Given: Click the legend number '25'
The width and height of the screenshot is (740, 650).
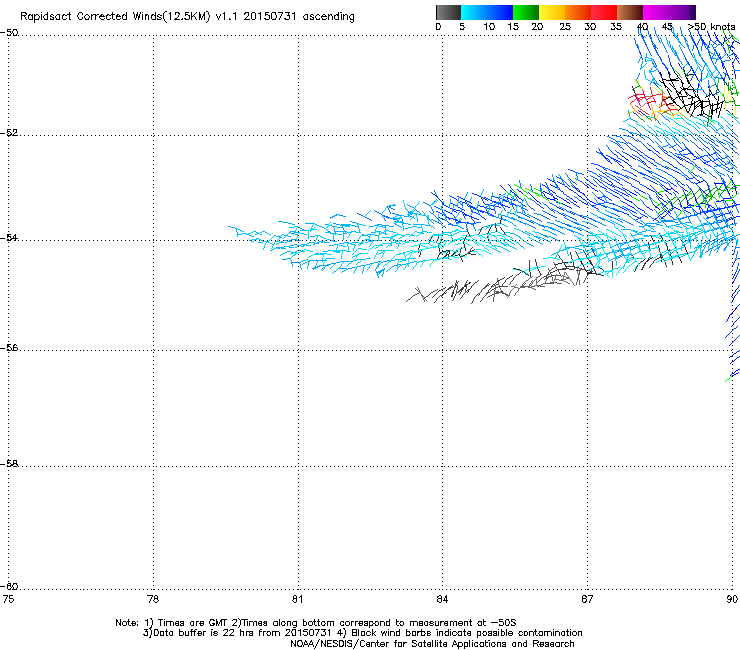Looking at the screenshot, I should pos(565,27).
